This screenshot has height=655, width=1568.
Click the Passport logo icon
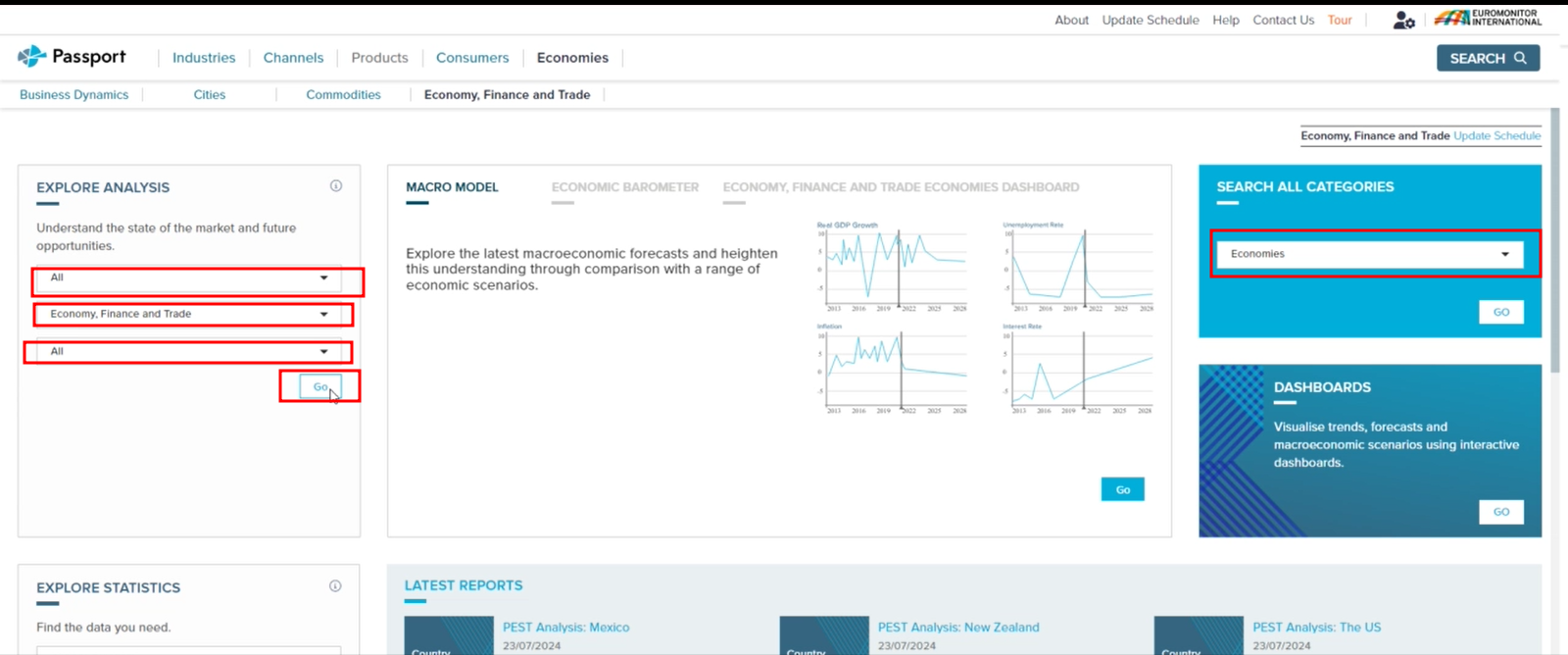[31, 57]
